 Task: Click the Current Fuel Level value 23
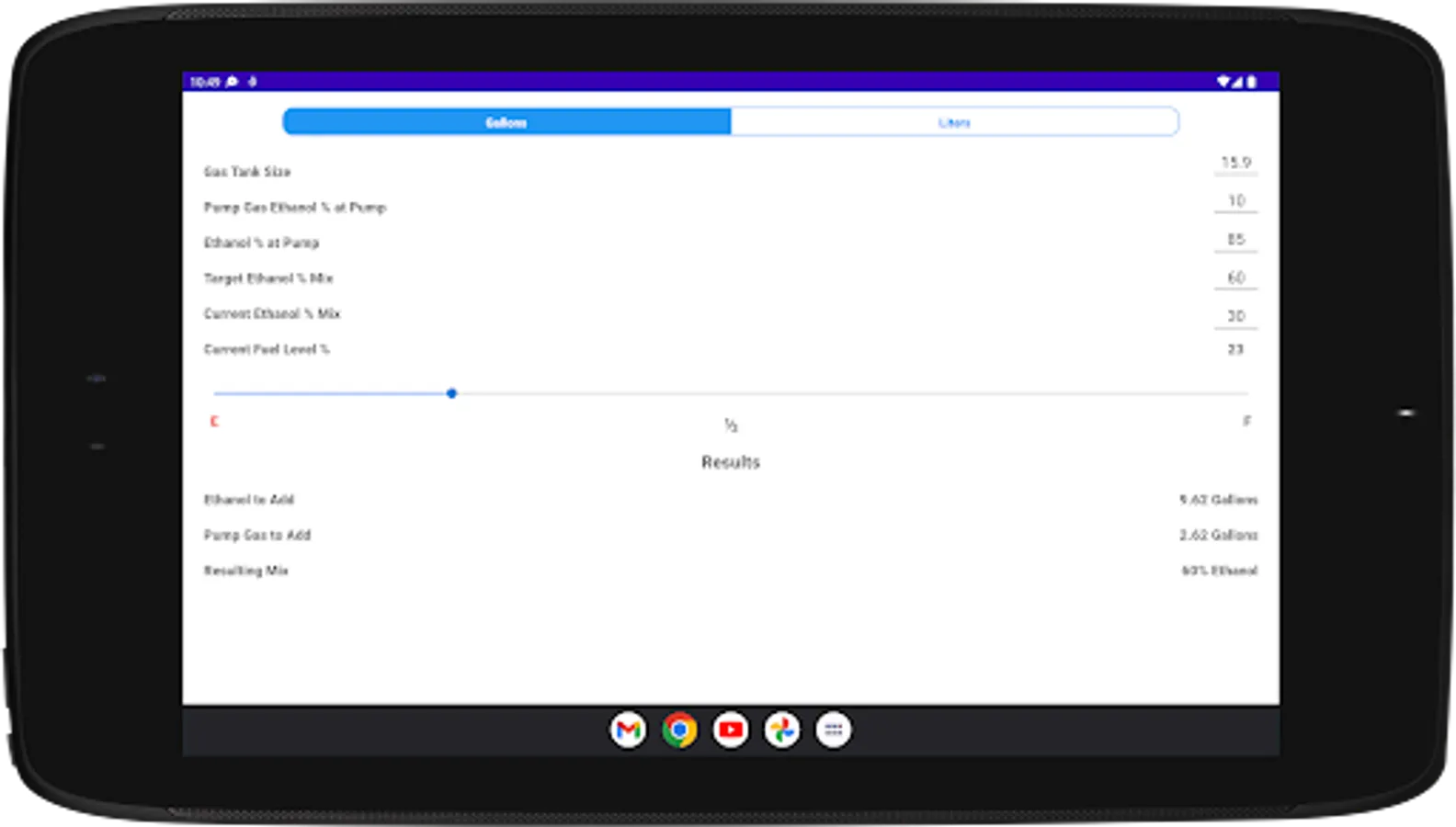1235,350
